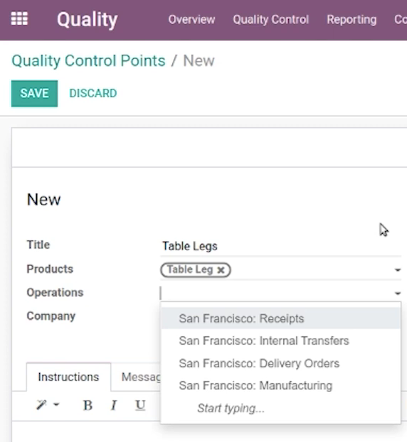Screen dimensions: 407x442
Task: Go back to Quality Control Points
Action: pyautogui.click(x=88, y=61)
